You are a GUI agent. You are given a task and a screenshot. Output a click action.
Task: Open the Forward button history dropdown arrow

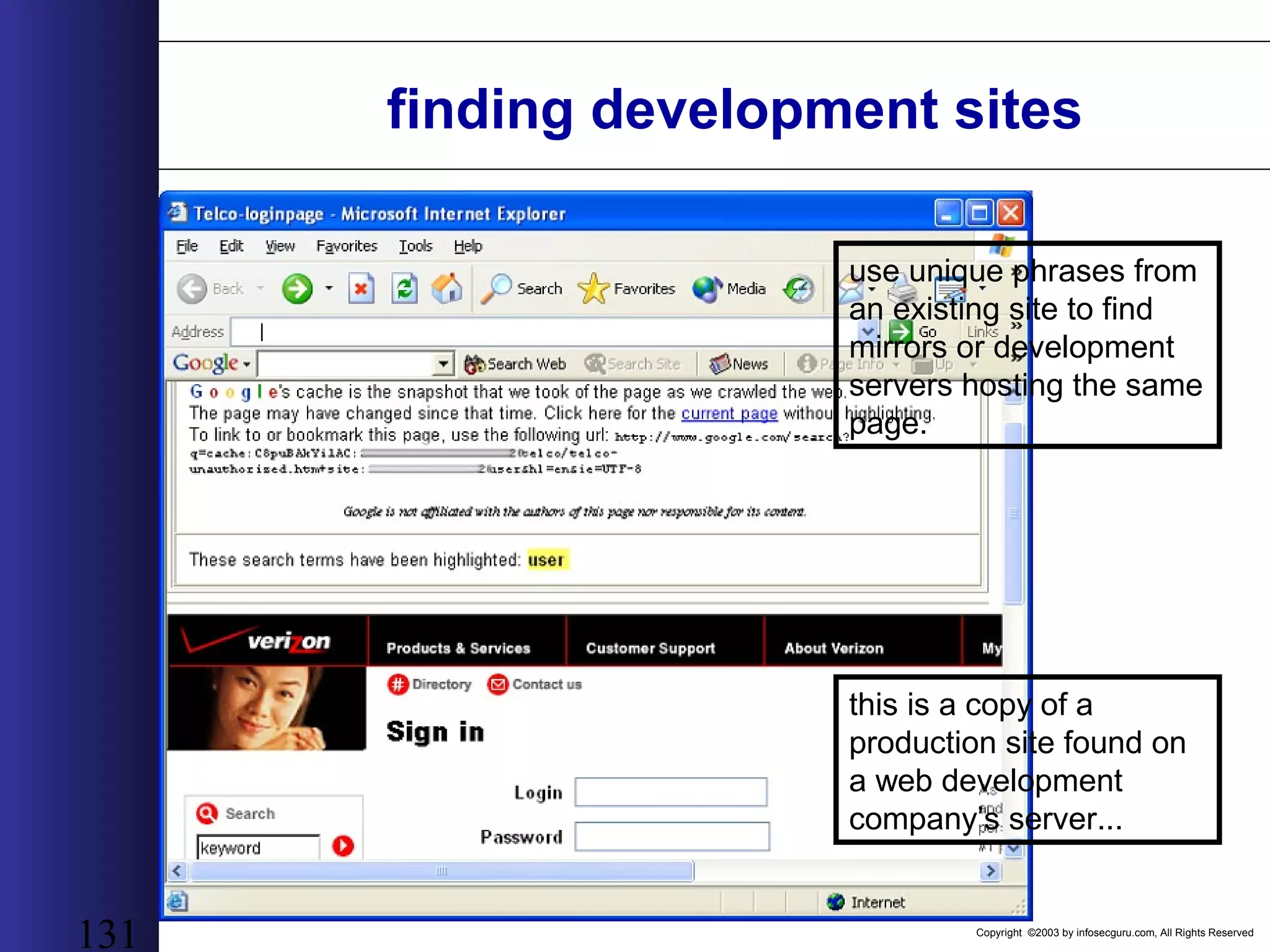click(329, 288)
